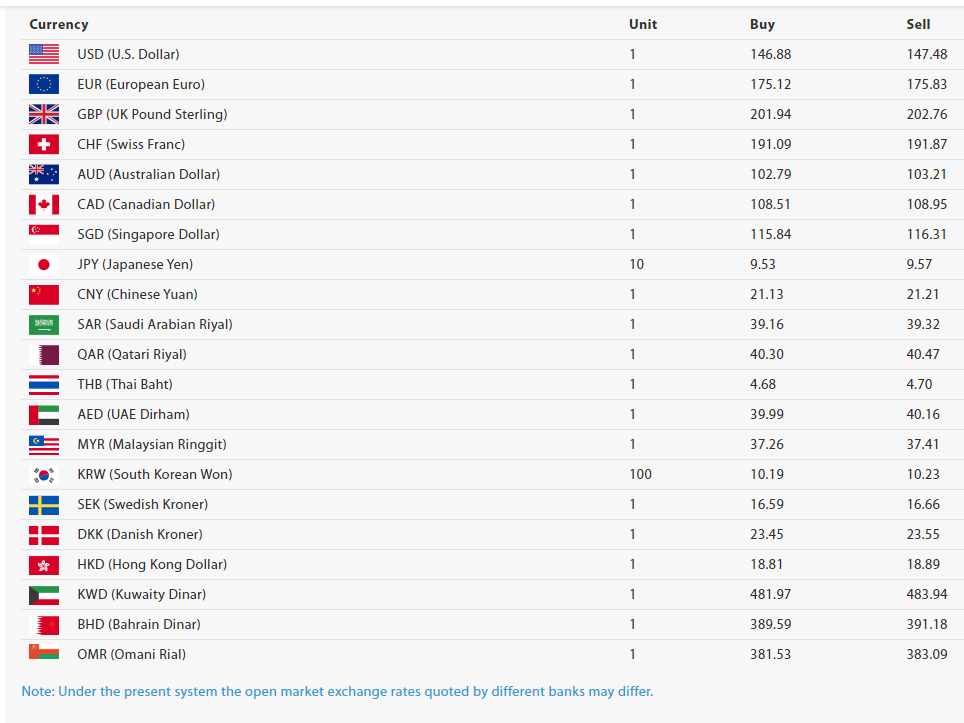Click the UK flag icon
The height and width of the screenshot is (723, 964).
click(x=44, y=114)
